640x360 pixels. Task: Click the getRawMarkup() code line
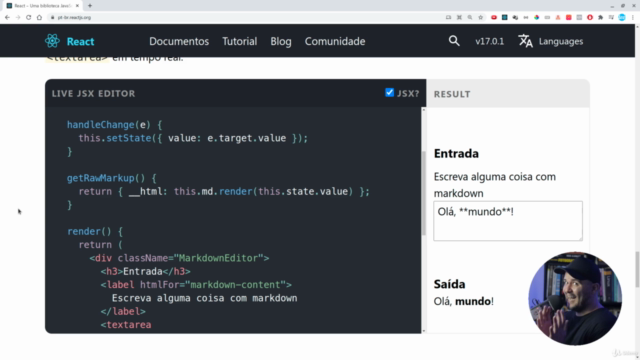click(112, 178)
